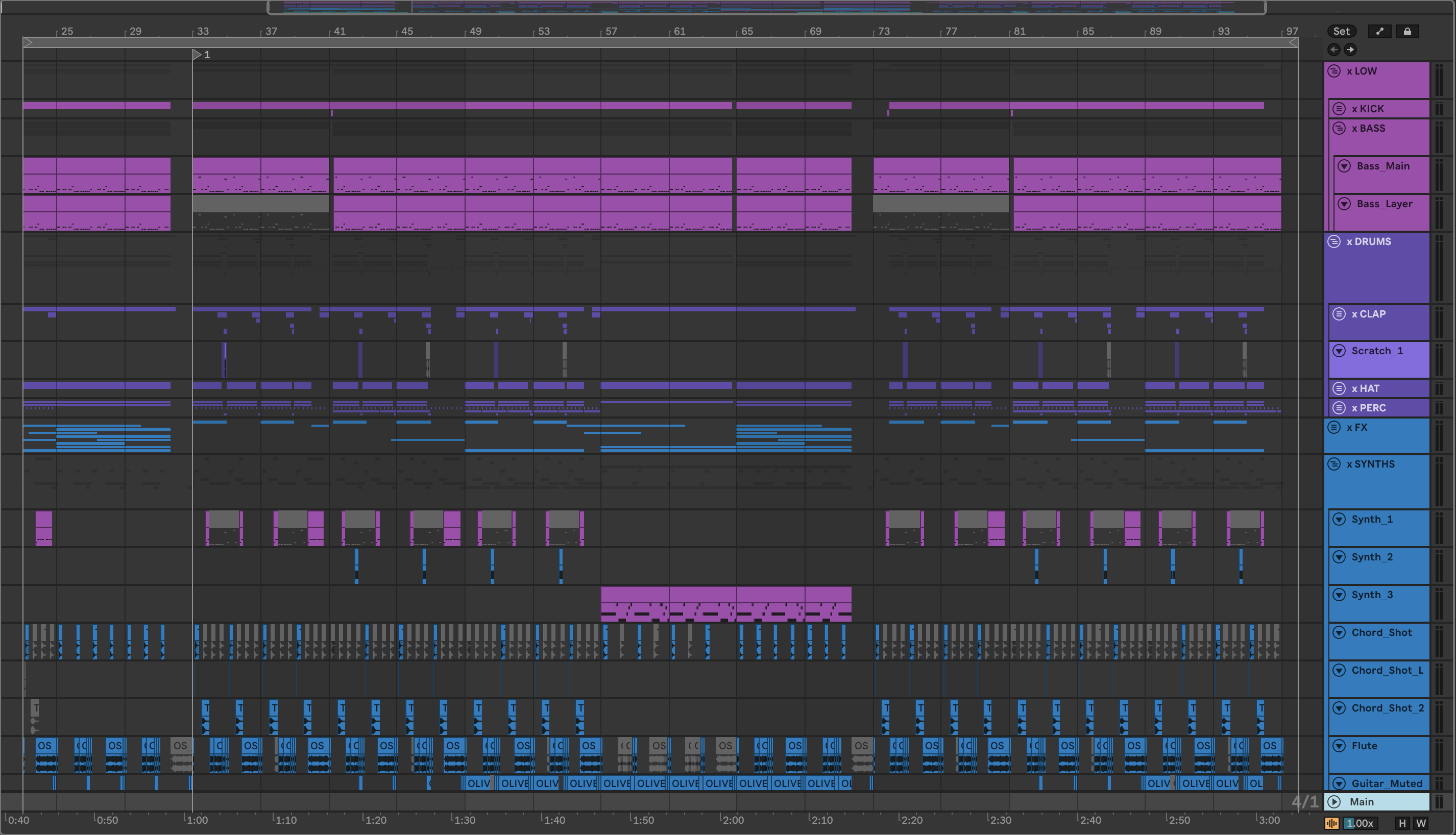Collapse the Bass_Main track fold arrow
The height and width of the screenshot is (835, 1456).
click(x=1344, y=166)
